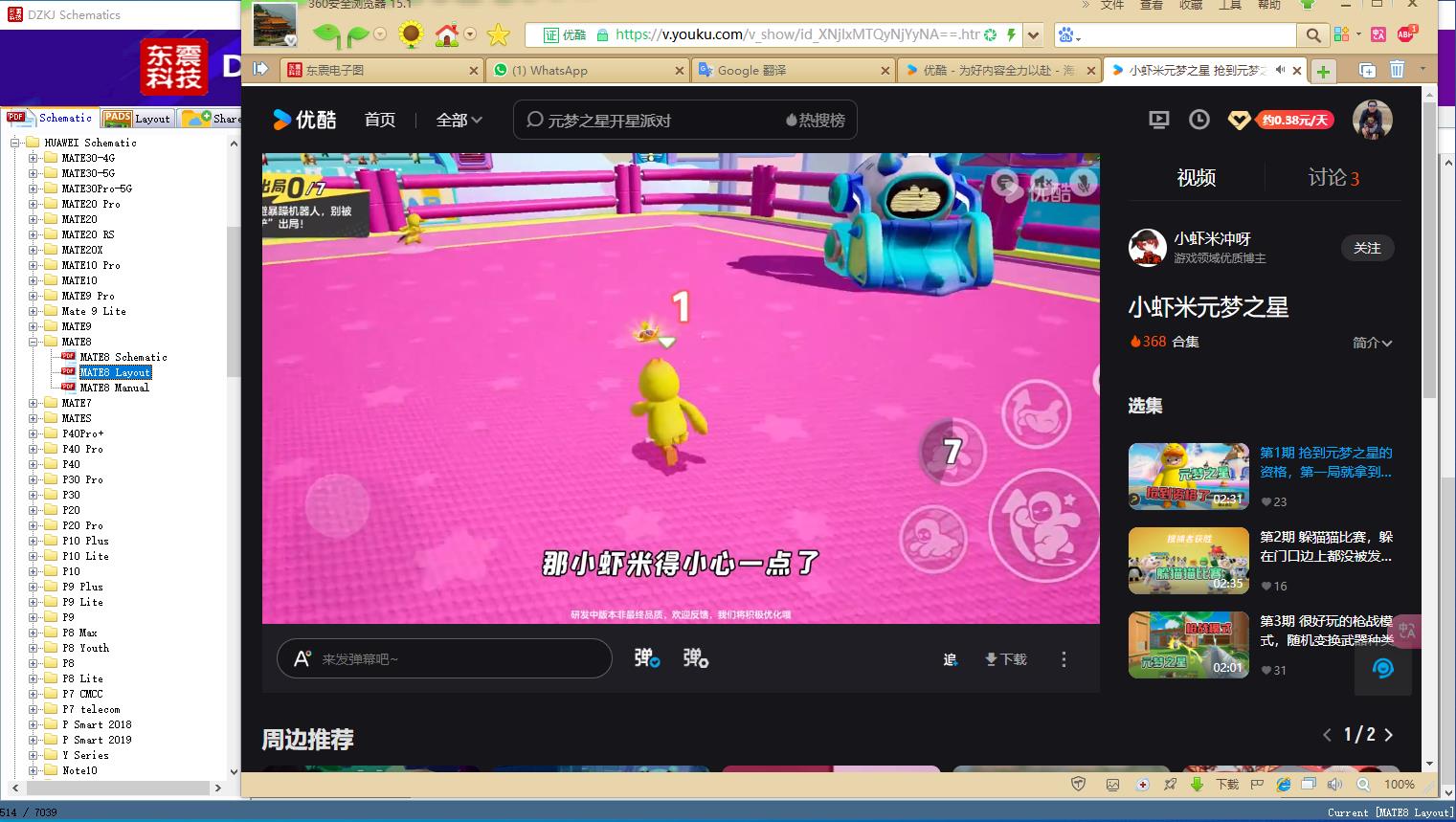Open more options three-dot menu under video
1456x822 pixels.
[1064, 658]
